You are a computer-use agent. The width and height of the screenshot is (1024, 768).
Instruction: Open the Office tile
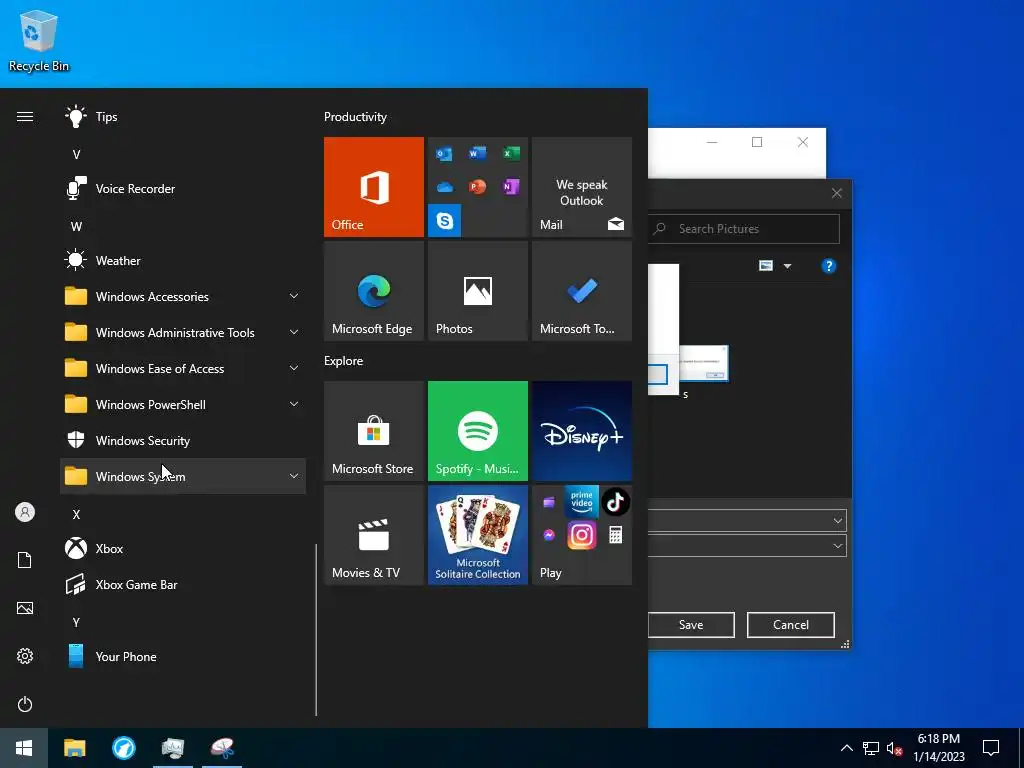pos(374,187)
